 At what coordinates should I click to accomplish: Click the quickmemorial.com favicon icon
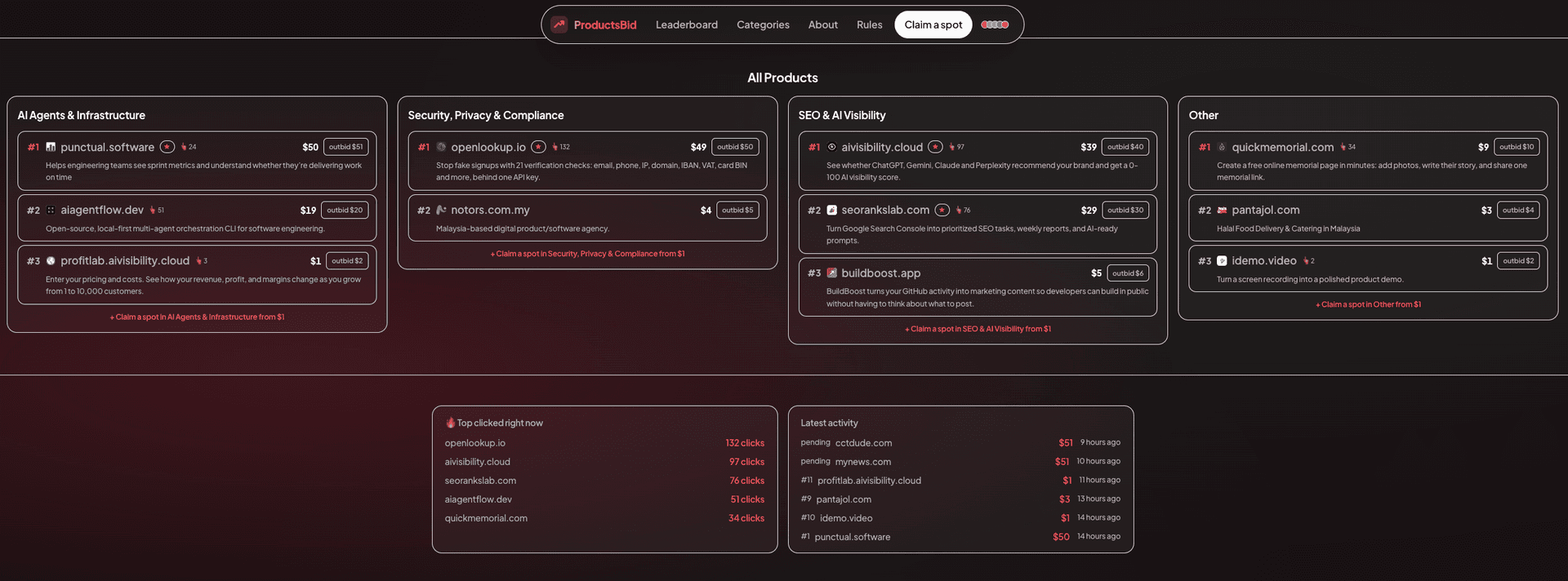tap(1222, 147)
